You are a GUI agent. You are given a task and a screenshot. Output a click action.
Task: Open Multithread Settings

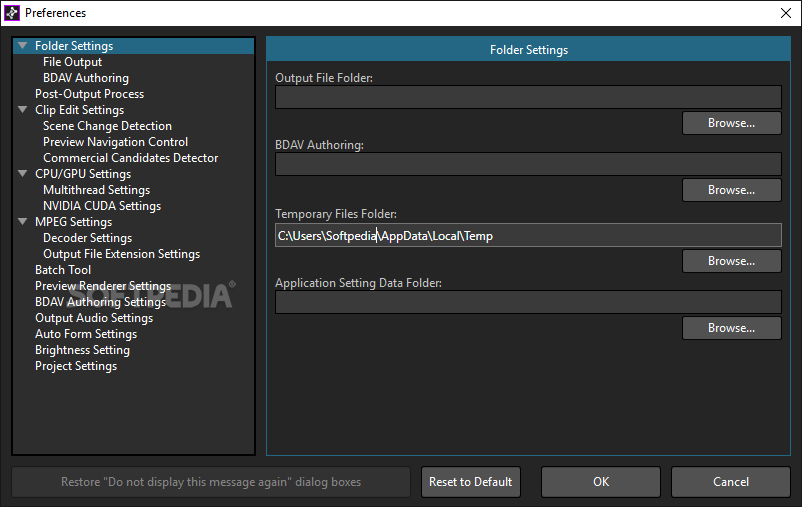click(97, 190)
